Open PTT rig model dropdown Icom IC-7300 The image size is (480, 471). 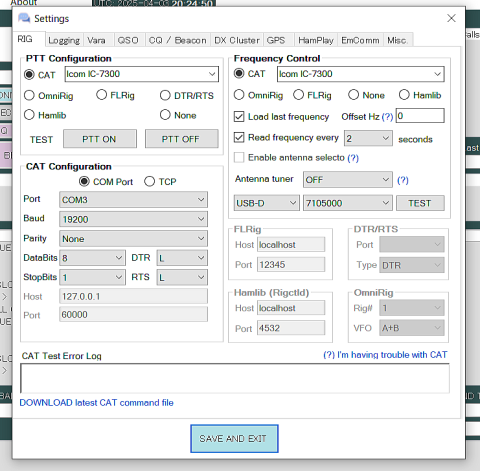142,74
